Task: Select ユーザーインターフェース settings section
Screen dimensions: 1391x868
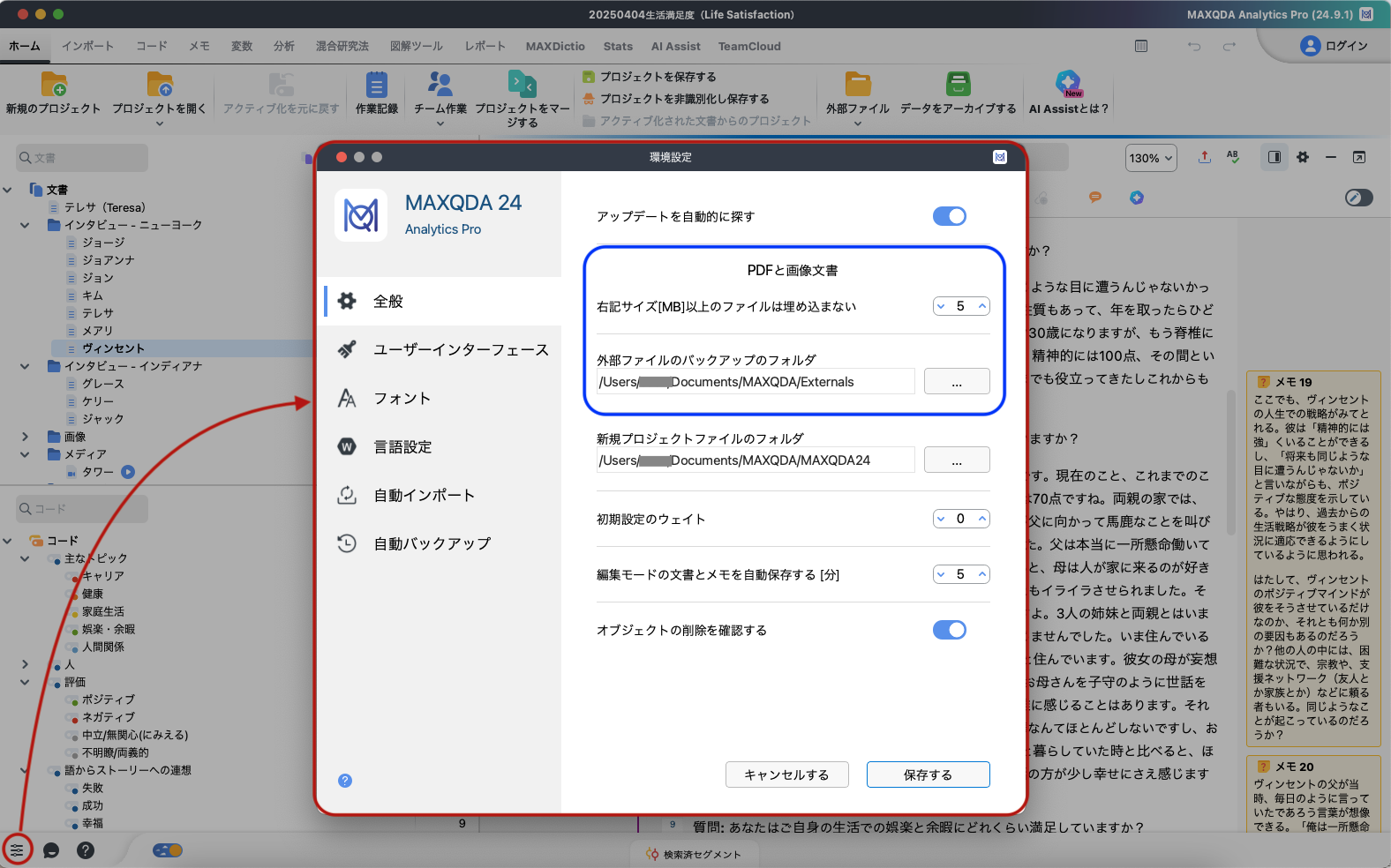Action: click(x=440, y=349)
